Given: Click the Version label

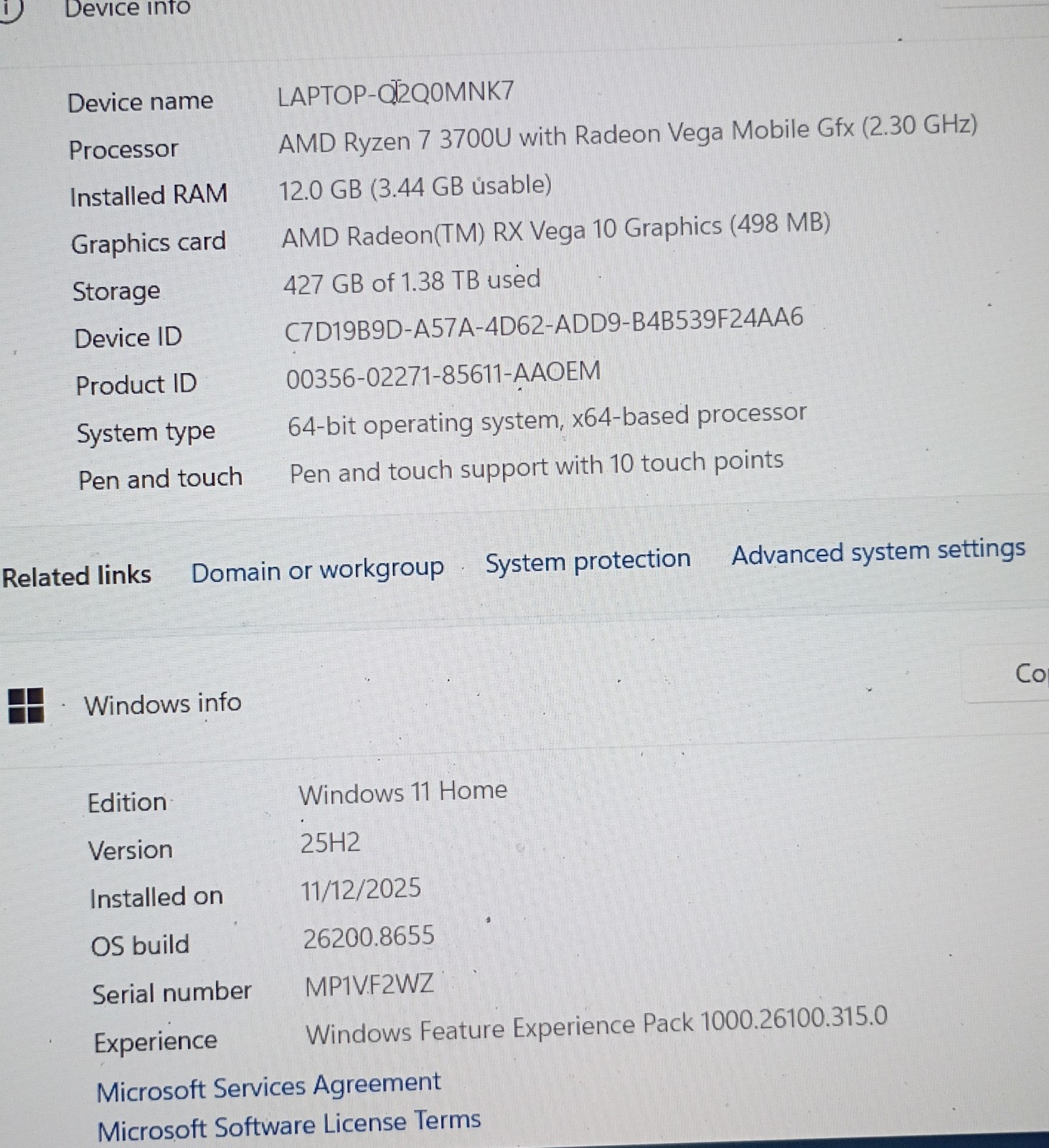Looking at the screenshot, I should tap(130, 850).
